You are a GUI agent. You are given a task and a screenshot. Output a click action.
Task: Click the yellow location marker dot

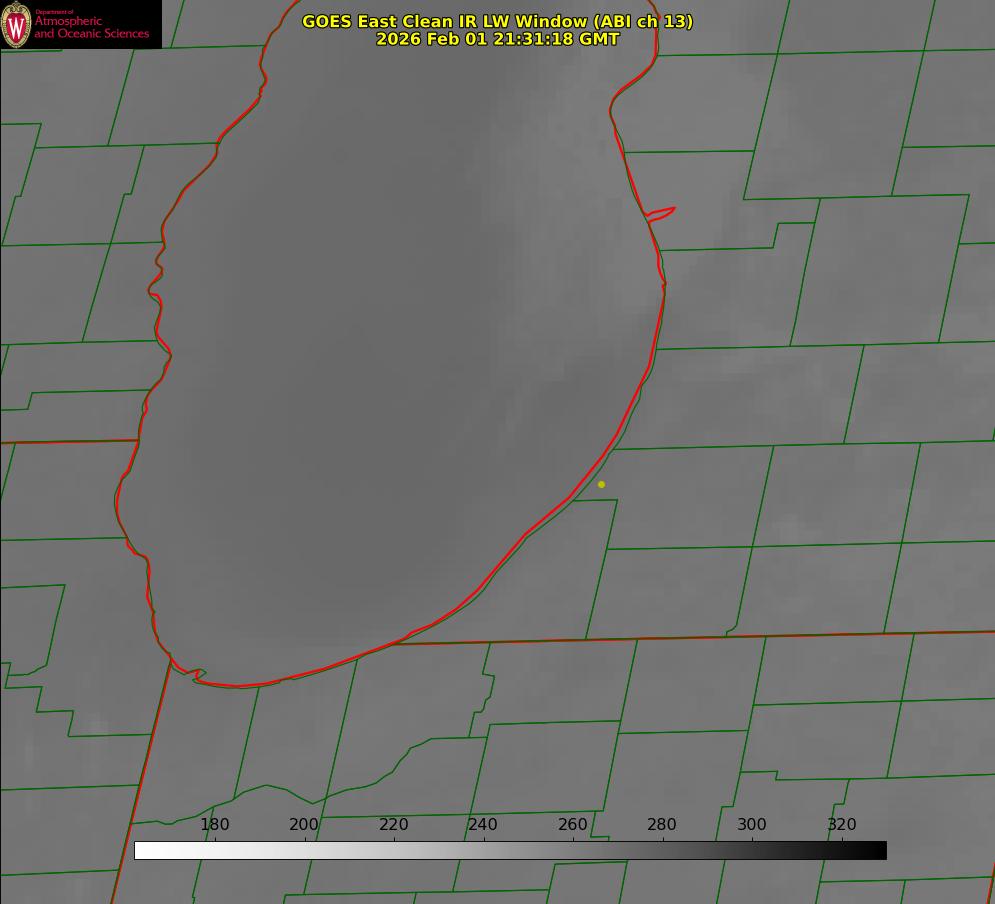coord(601,484)
